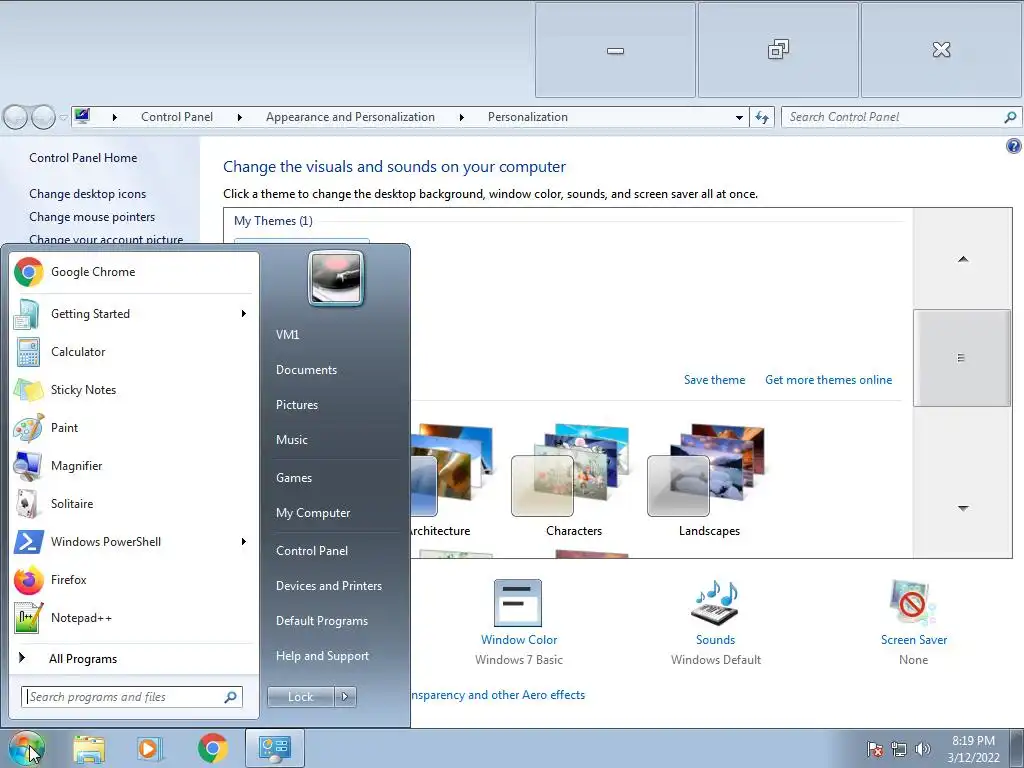Open Documents from Start menu
The image size is (1024, 768).
coord(306,370)
